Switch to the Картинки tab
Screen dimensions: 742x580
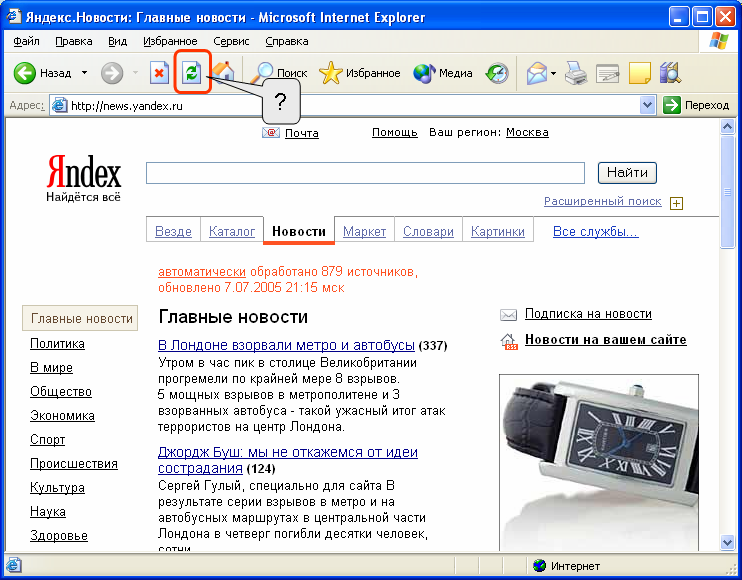click(498, 231)
